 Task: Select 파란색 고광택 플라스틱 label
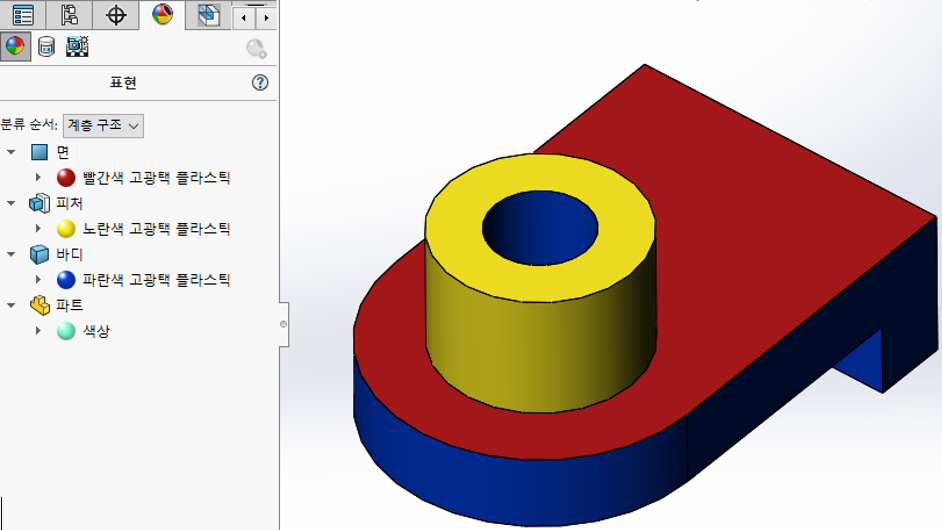(x=156, y=279)
